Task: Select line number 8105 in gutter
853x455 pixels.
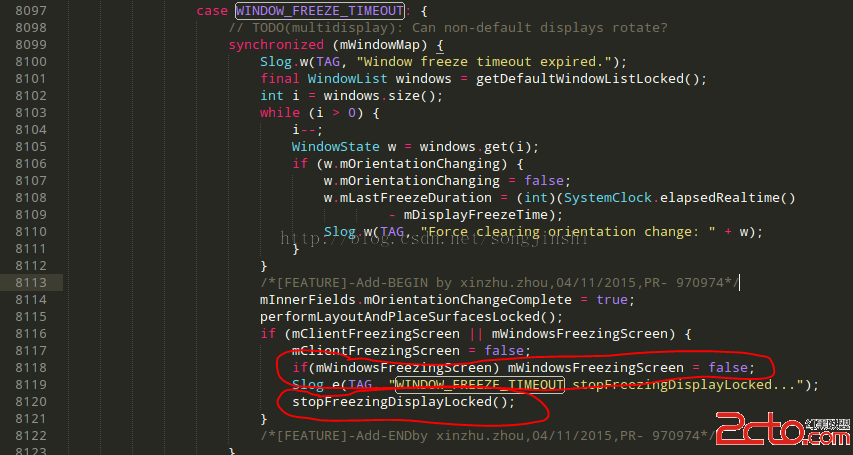Action: 31,146
